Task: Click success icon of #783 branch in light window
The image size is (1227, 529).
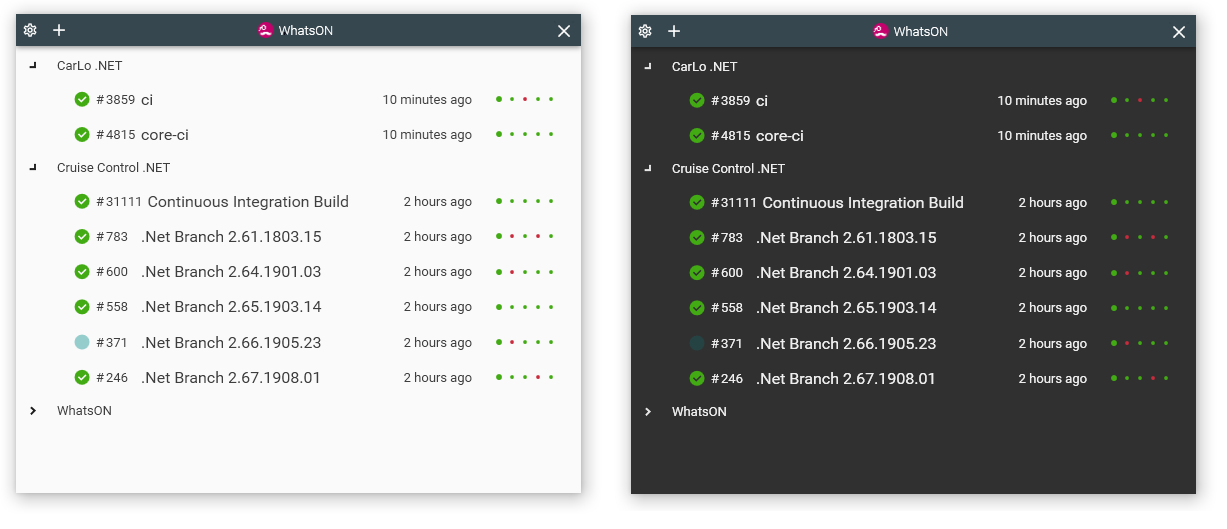Action: pos(82,236)
